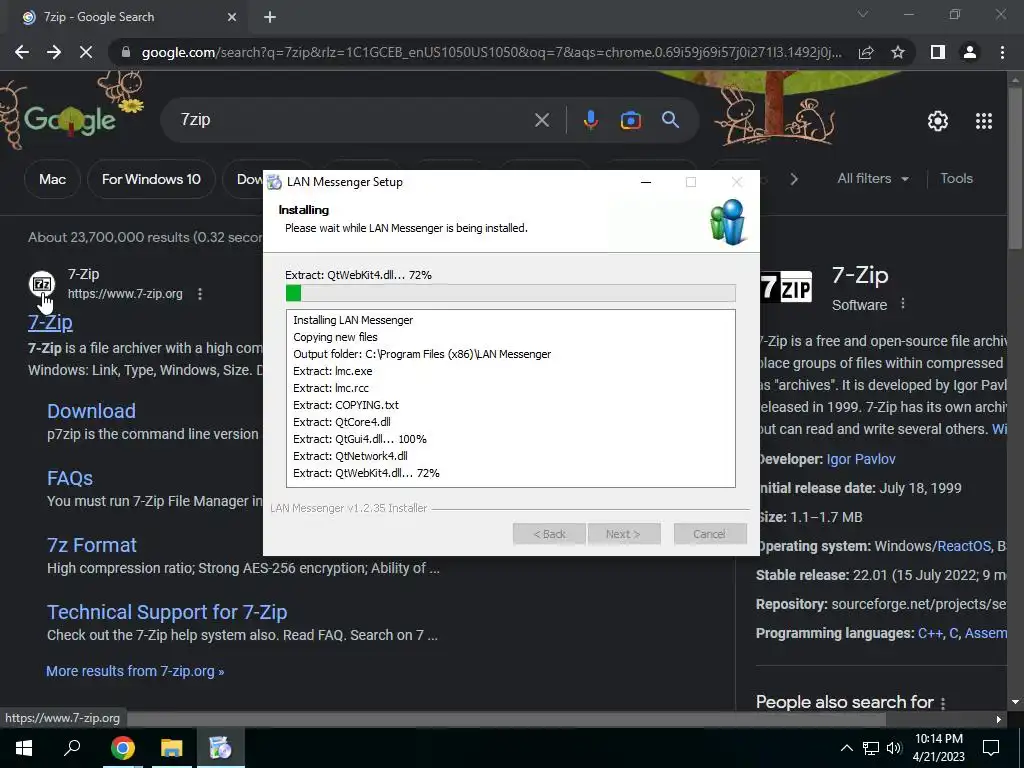Open search Tools
The width and height of the screenshot is (1024, 768).
point(956,178)
